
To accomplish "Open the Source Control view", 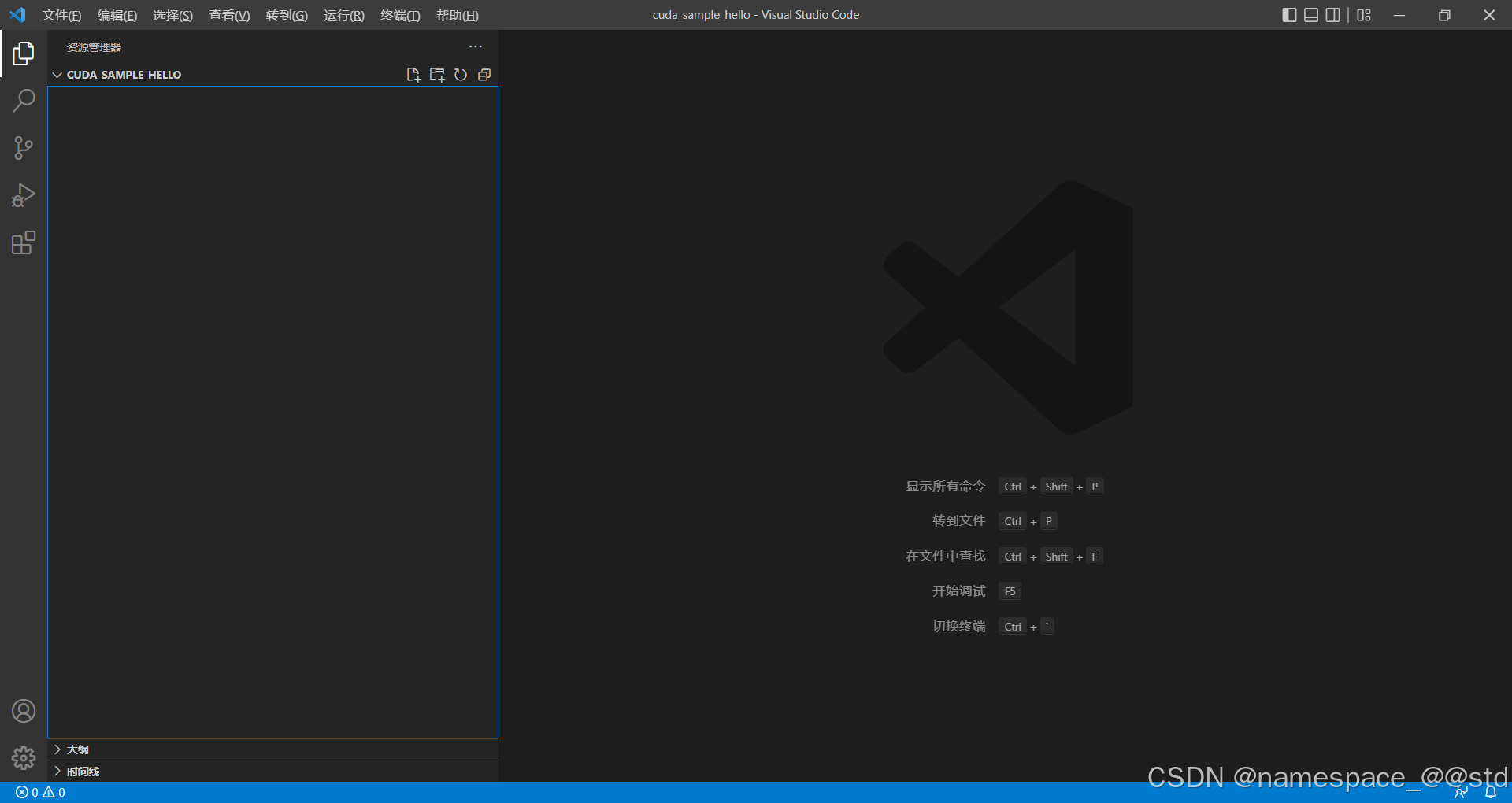I will pos(24,148).
